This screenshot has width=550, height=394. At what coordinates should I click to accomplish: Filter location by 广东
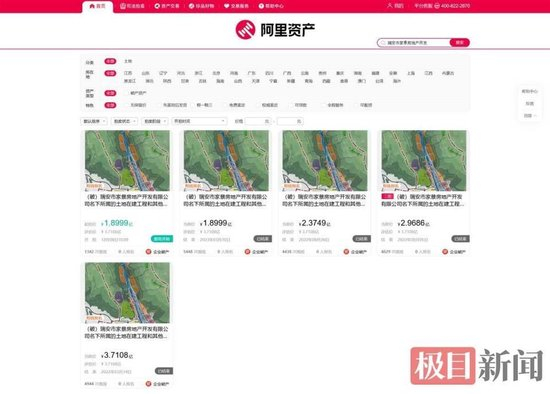pos(251,73)
